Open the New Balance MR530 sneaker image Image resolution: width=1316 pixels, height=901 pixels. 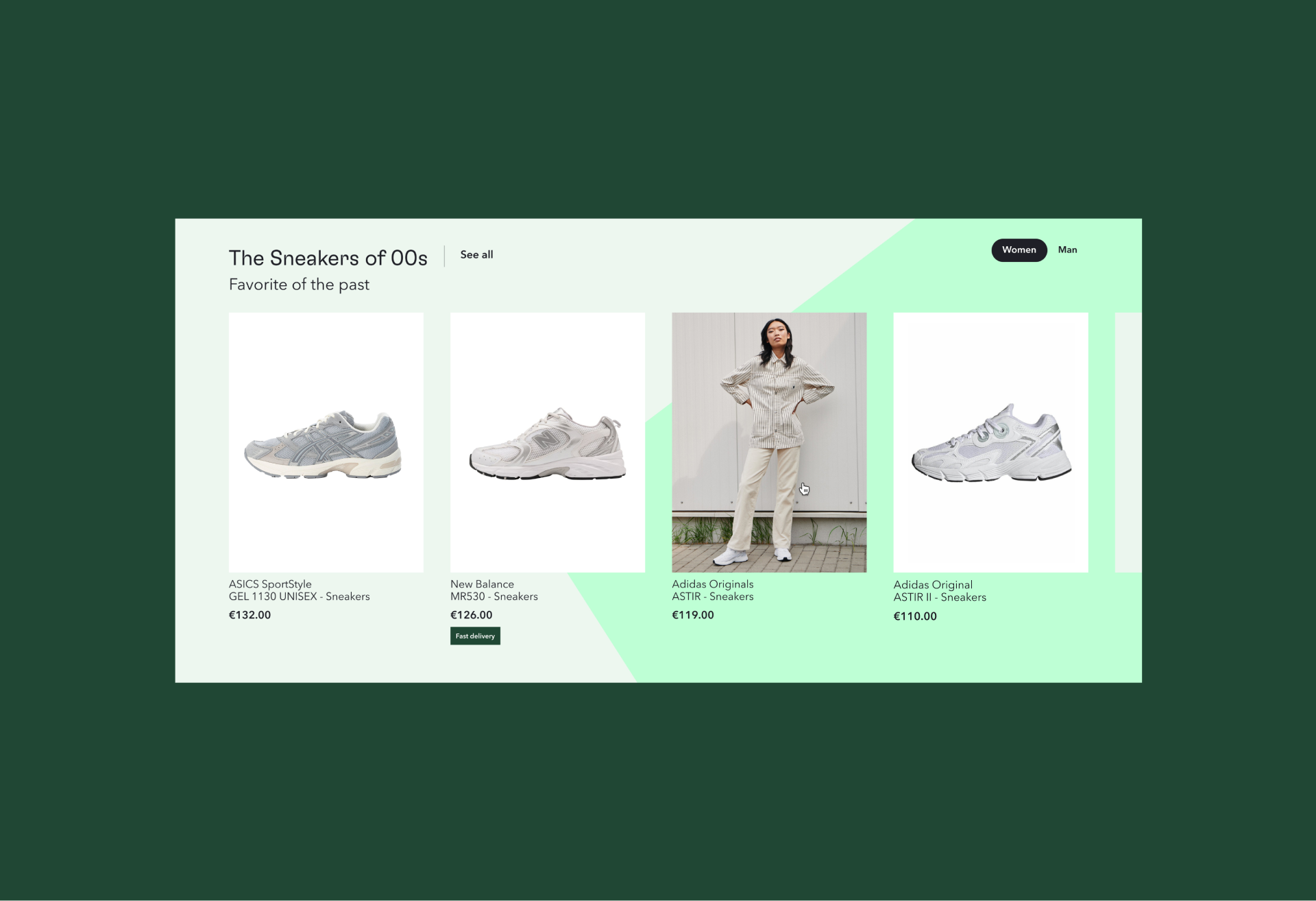click(548, 442)
